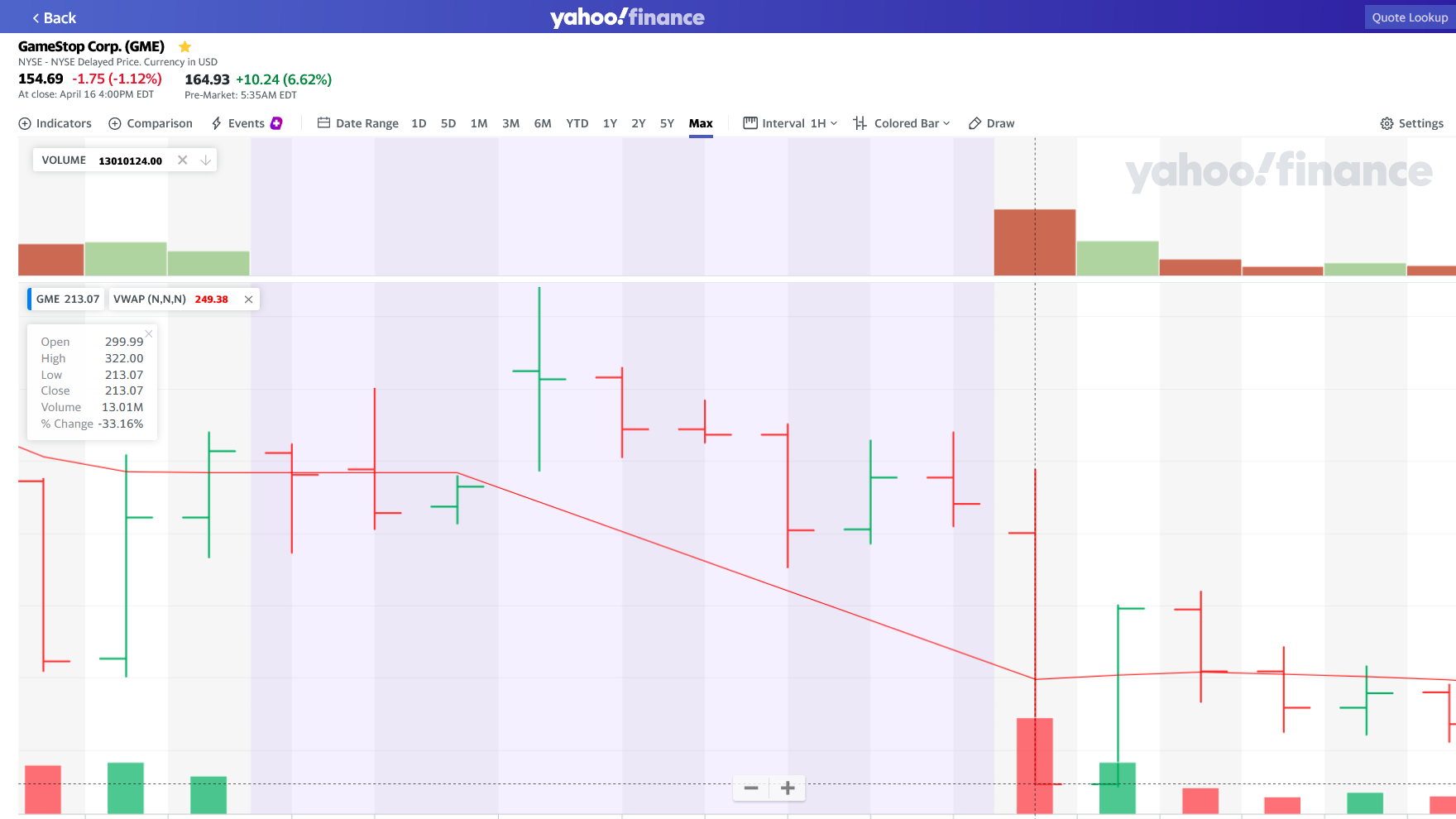Activate the Draw pencil tool

pos(991,123)
